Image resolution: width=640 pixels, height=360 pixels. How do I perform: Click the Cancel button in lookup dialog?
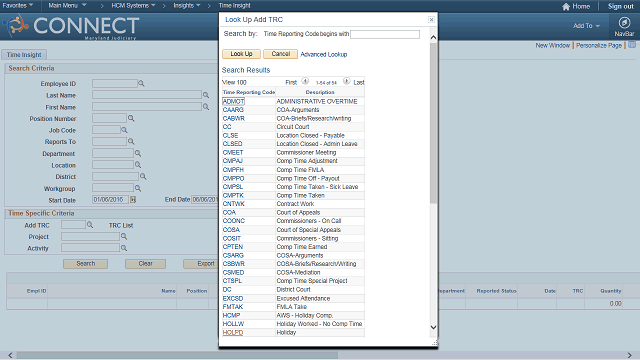pos(280,54)
